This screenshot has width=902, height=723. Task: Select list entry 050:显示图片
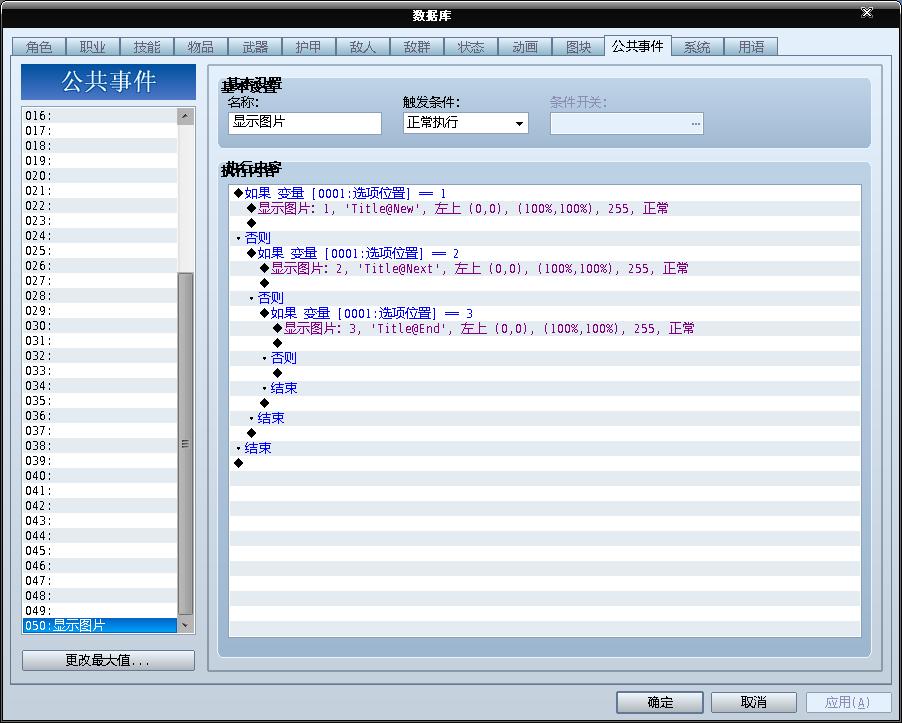pyautogui.click(x=100, y=626)
